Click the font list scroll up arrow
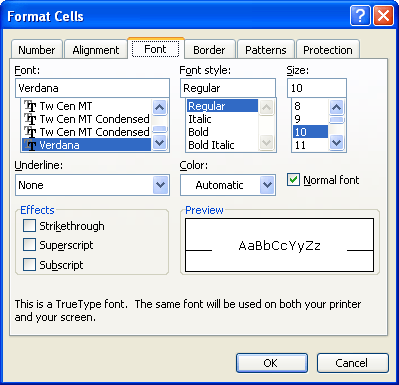399x385 pixels. [x=160, y=107]
